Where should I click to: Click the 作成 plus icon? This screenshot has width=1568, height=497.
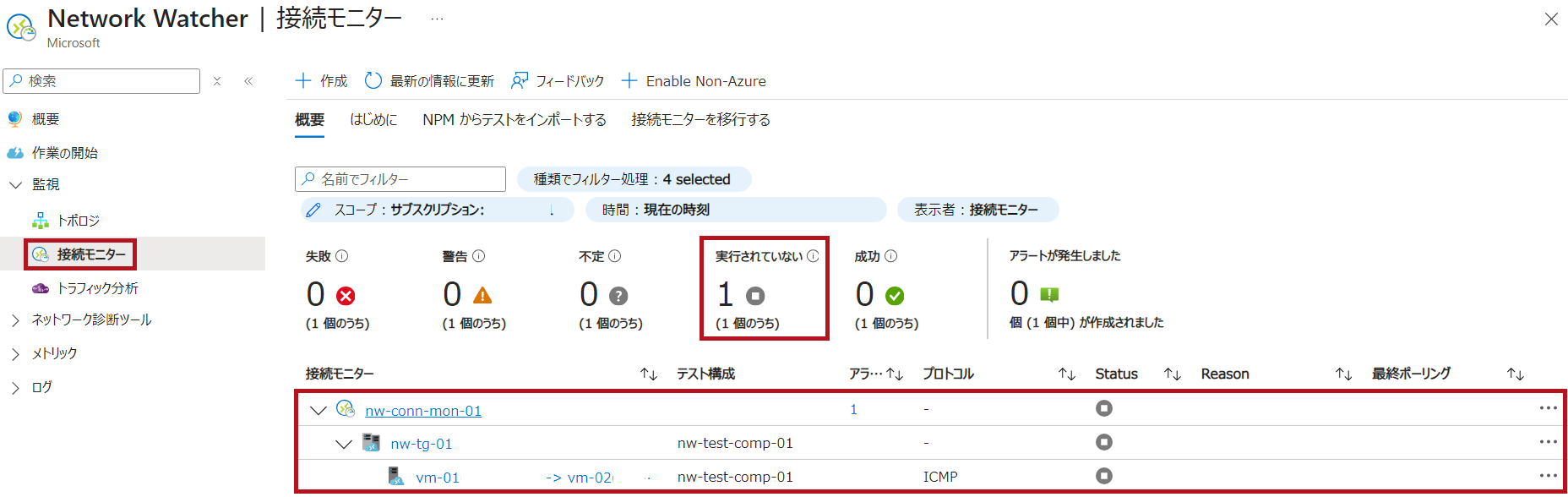tap(303, 80)
